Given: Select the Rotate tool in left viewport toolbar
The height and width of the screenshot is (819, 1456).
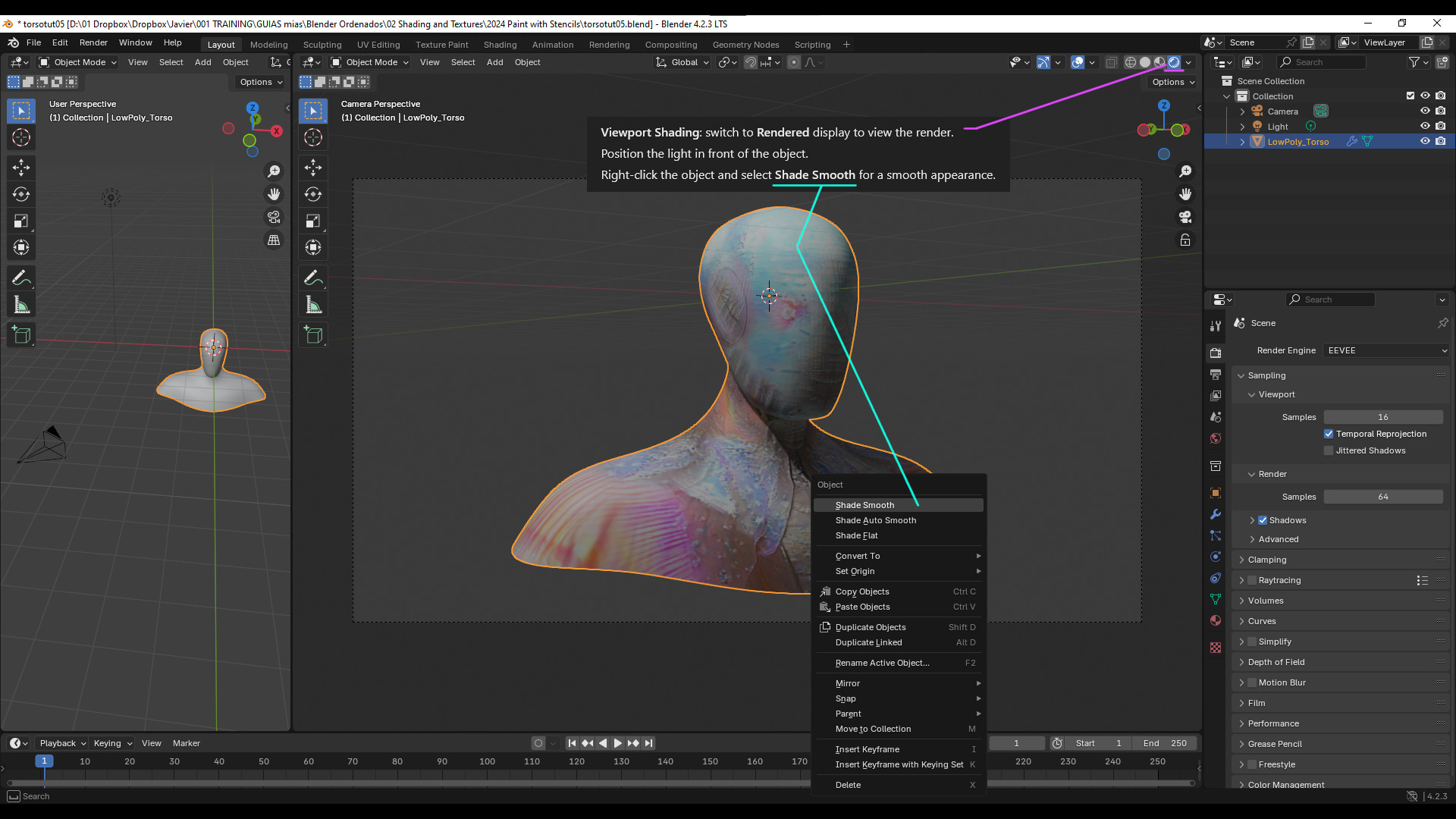Looking at the screenshot, I should coord(21,194).
